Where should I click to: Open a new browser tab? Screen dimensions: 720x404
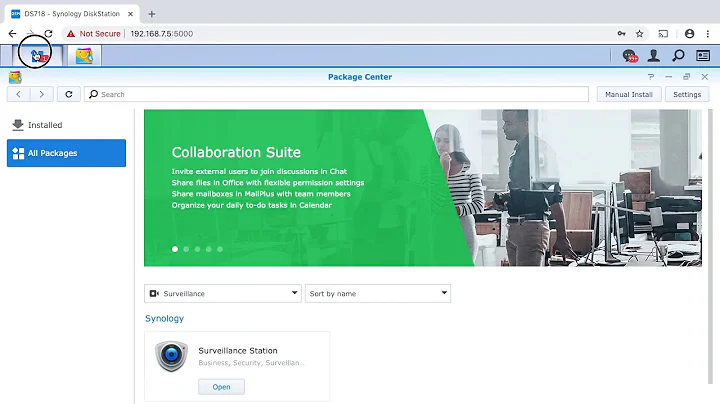click(x=152, y=14)
